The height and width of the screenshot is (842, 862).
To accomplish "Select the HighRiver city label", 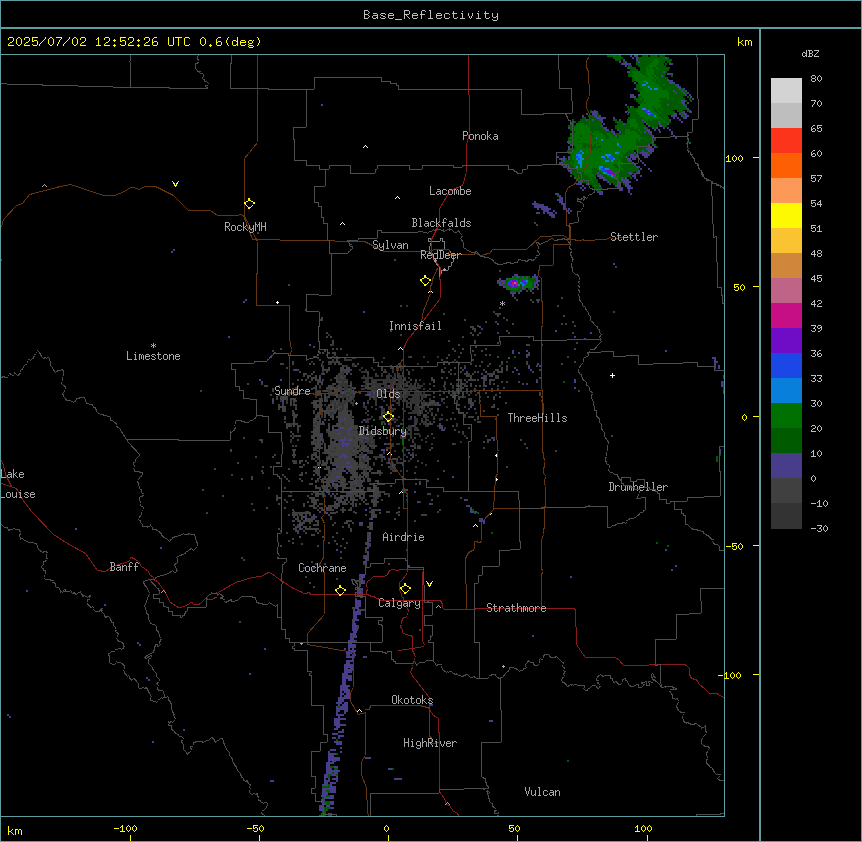I will [x=430, y=743].
